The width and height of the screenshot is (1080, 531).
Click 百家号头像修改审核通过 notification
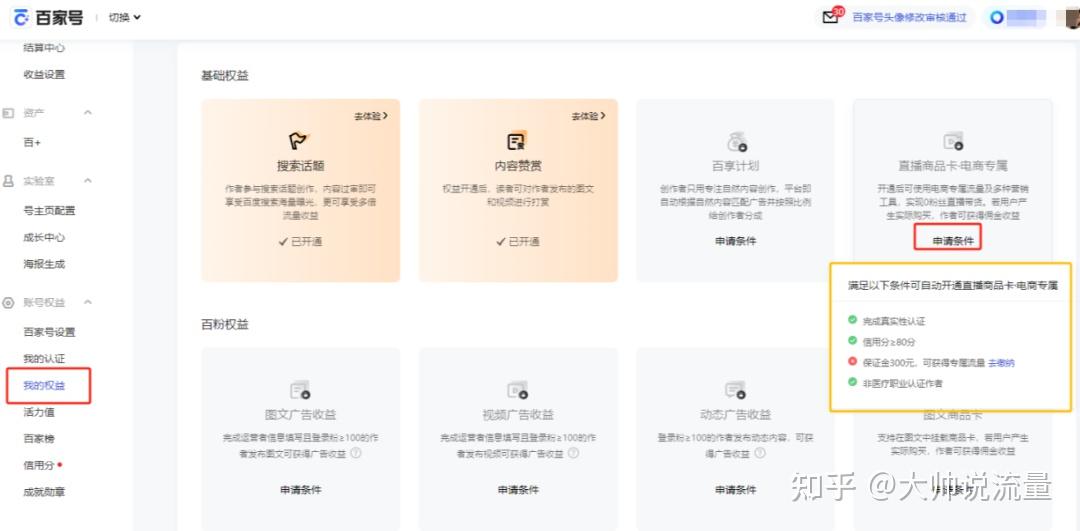point(909,18)
